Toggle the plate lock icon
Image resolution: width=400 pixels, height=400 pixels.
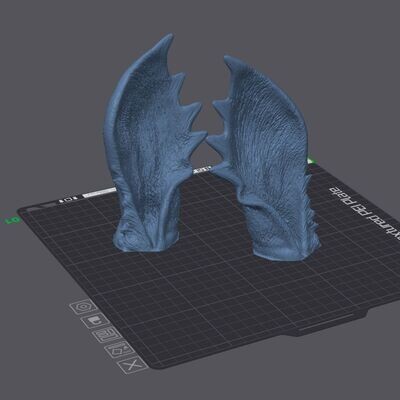(95, 321)
